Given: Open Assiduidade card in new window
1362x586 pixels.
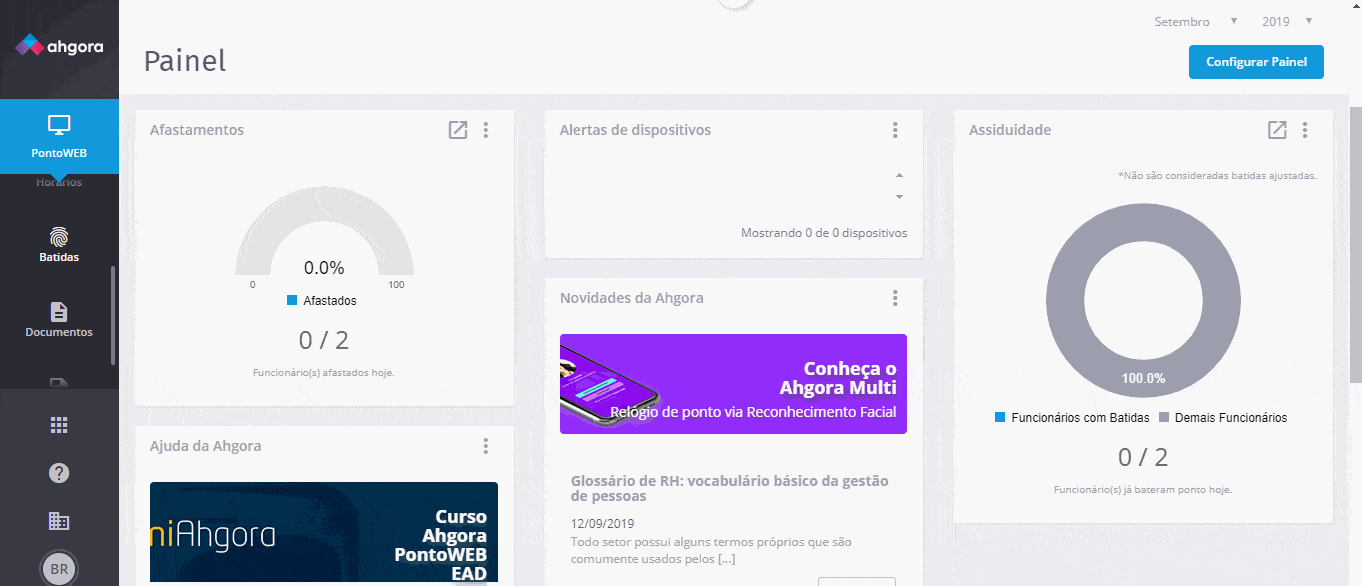Looking at the screenshot, I should pyautogui.click(x=1277, y=130).
